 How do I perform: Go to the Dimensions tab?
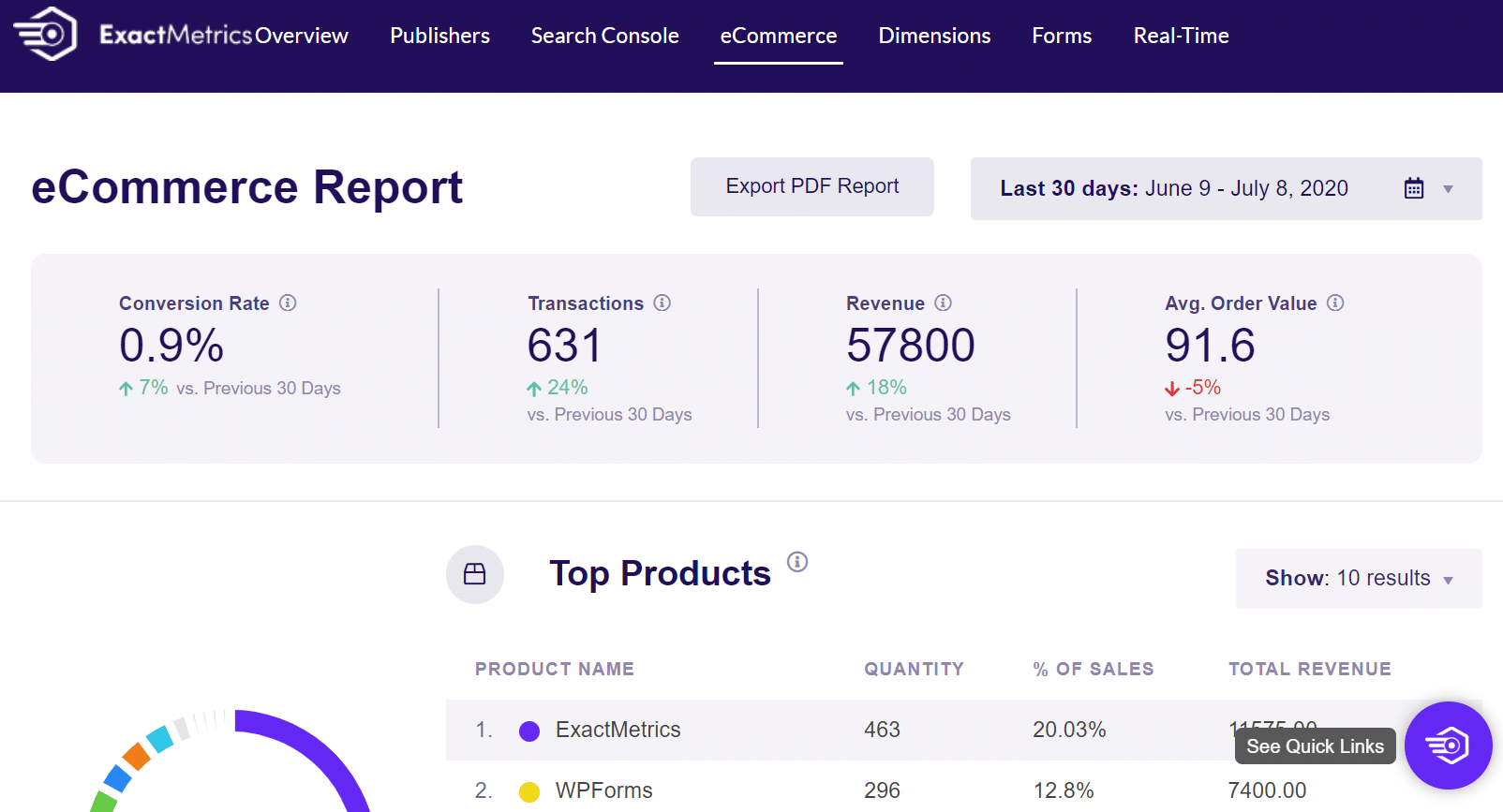934,36
